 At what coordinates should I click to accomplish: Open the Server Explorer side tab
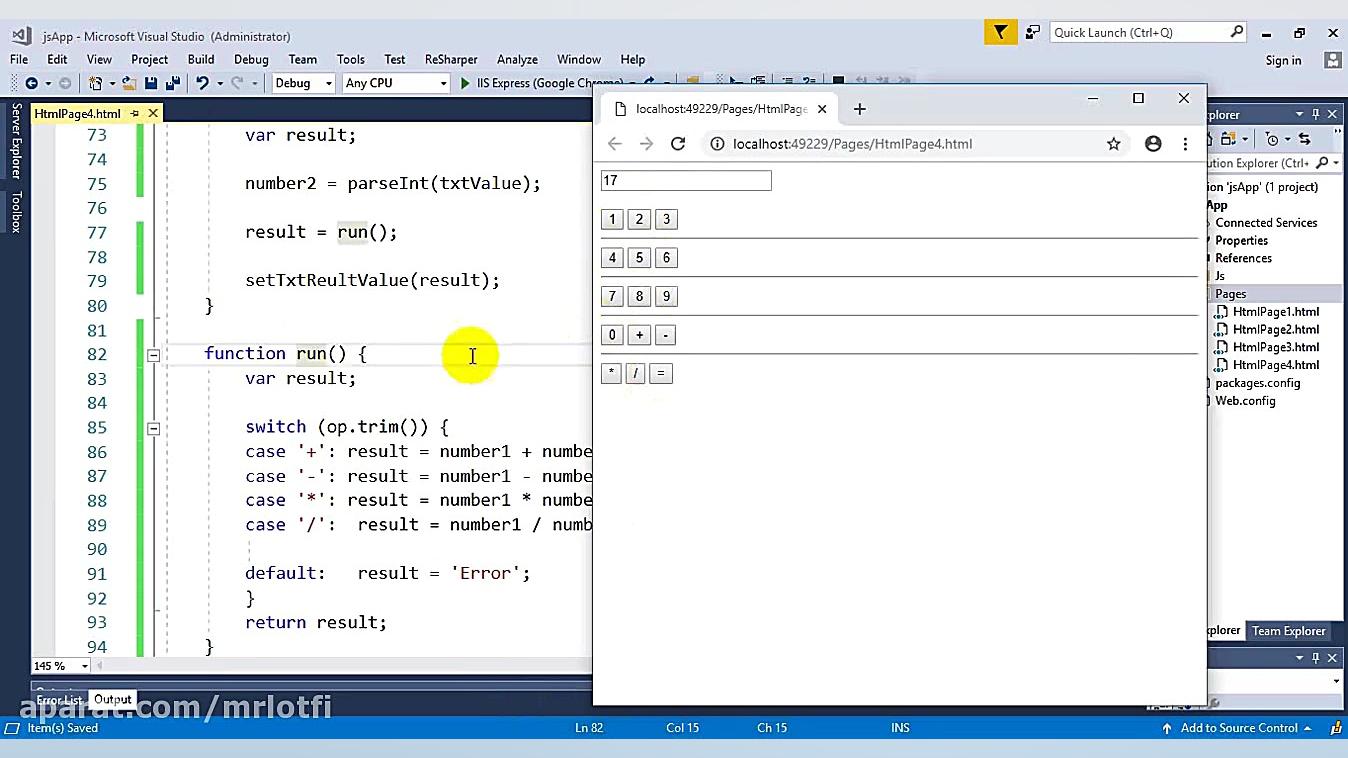(16, 141)
